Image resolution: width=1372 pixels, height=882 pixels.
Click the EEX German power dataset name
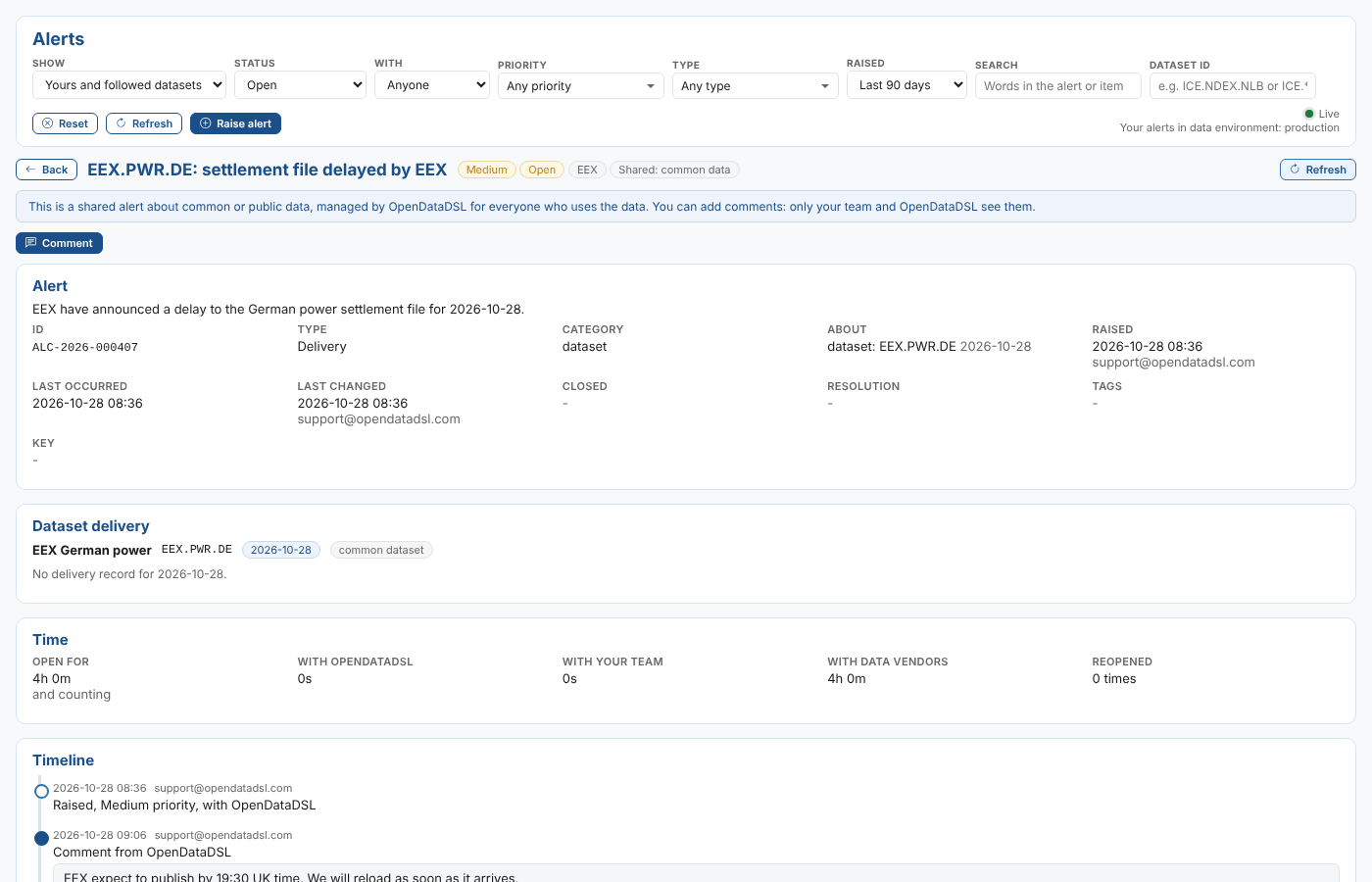tap(92, 551)
